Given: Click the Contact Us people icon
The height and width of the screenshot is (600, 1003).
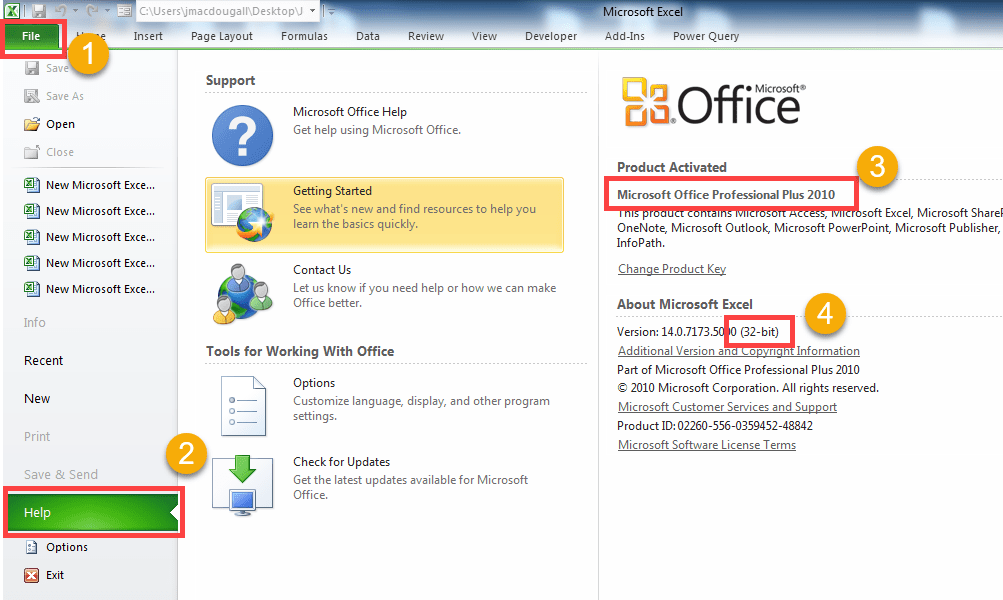Looking at the screenshot, I should [x=242, y=294].
